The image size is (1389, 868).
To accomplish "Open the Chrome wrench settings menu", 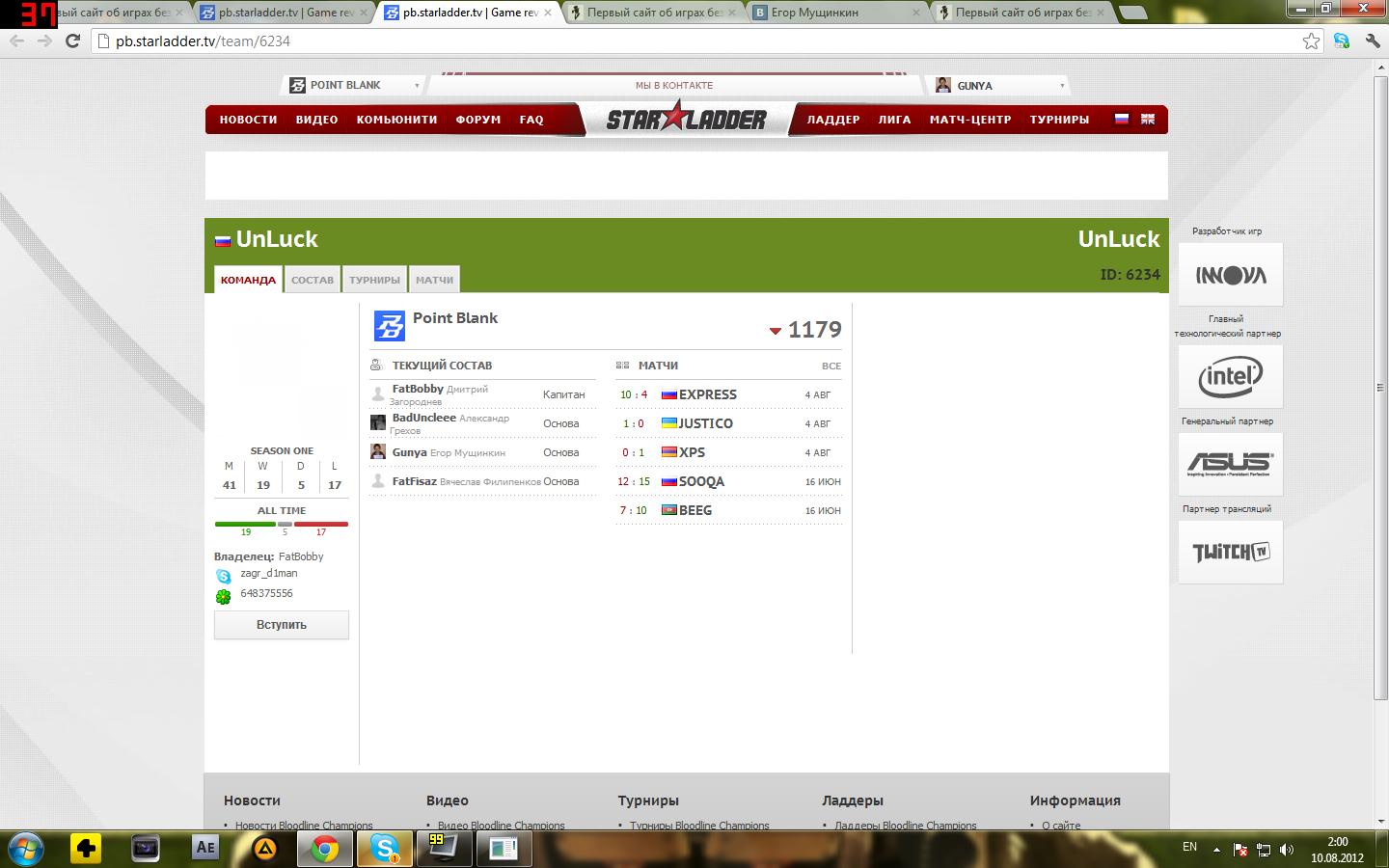I will tap(1373, 41).
